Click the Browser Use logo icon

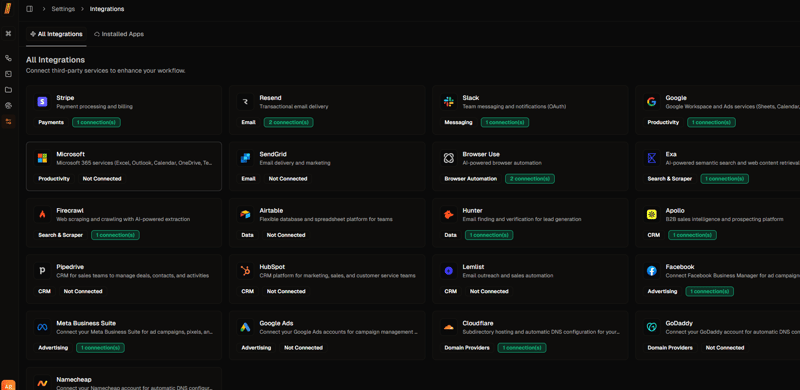point(448,158)
